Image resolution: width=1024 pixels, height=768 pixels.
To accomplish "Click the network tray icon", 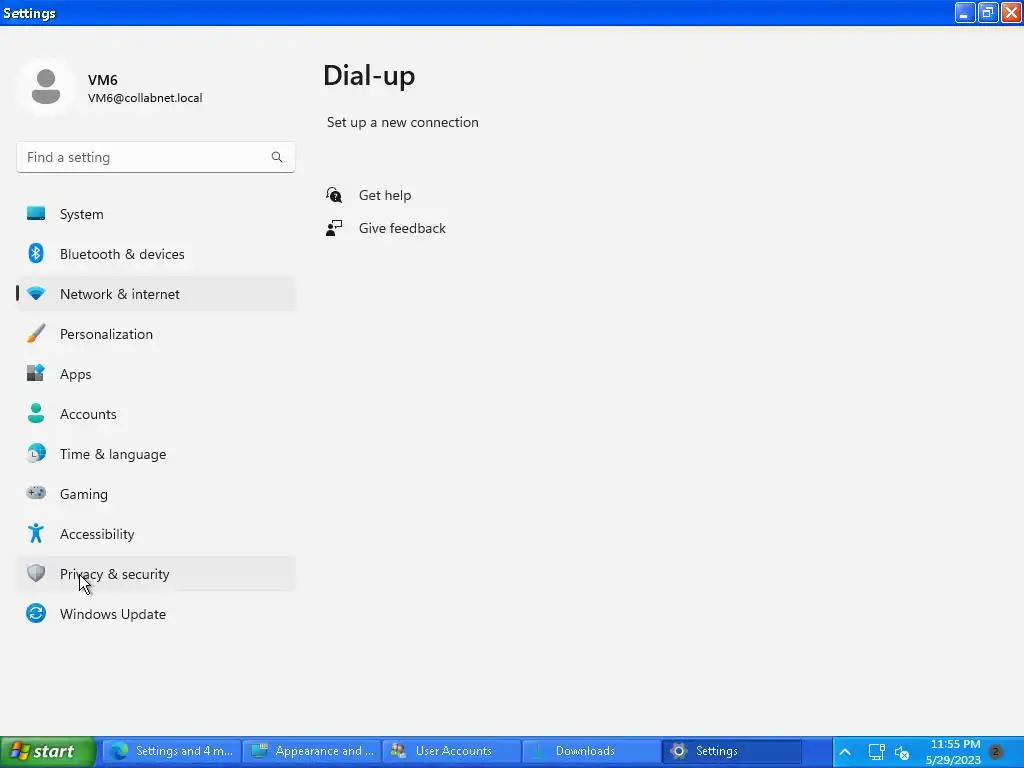I will click(876, 752).
